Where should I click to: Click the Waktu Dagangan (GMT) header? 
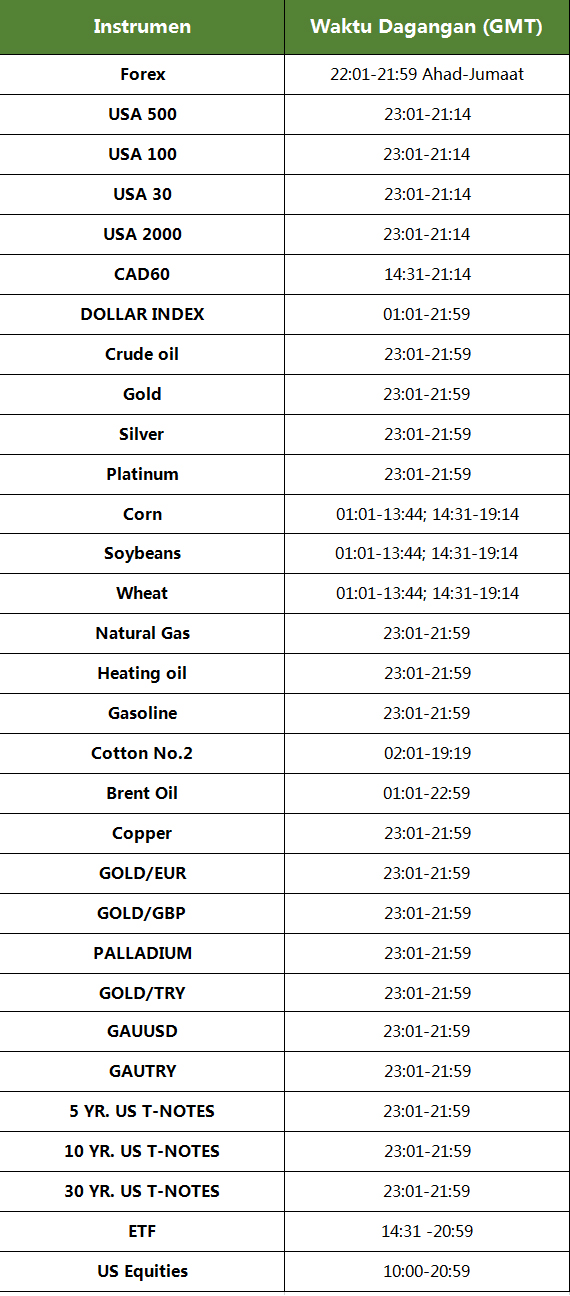coord(427,27)
